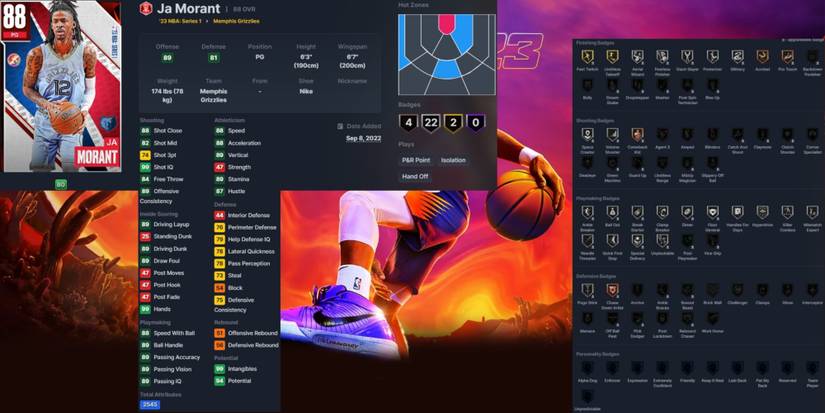Click the Space Creator shooting badge

pos(586,135)
